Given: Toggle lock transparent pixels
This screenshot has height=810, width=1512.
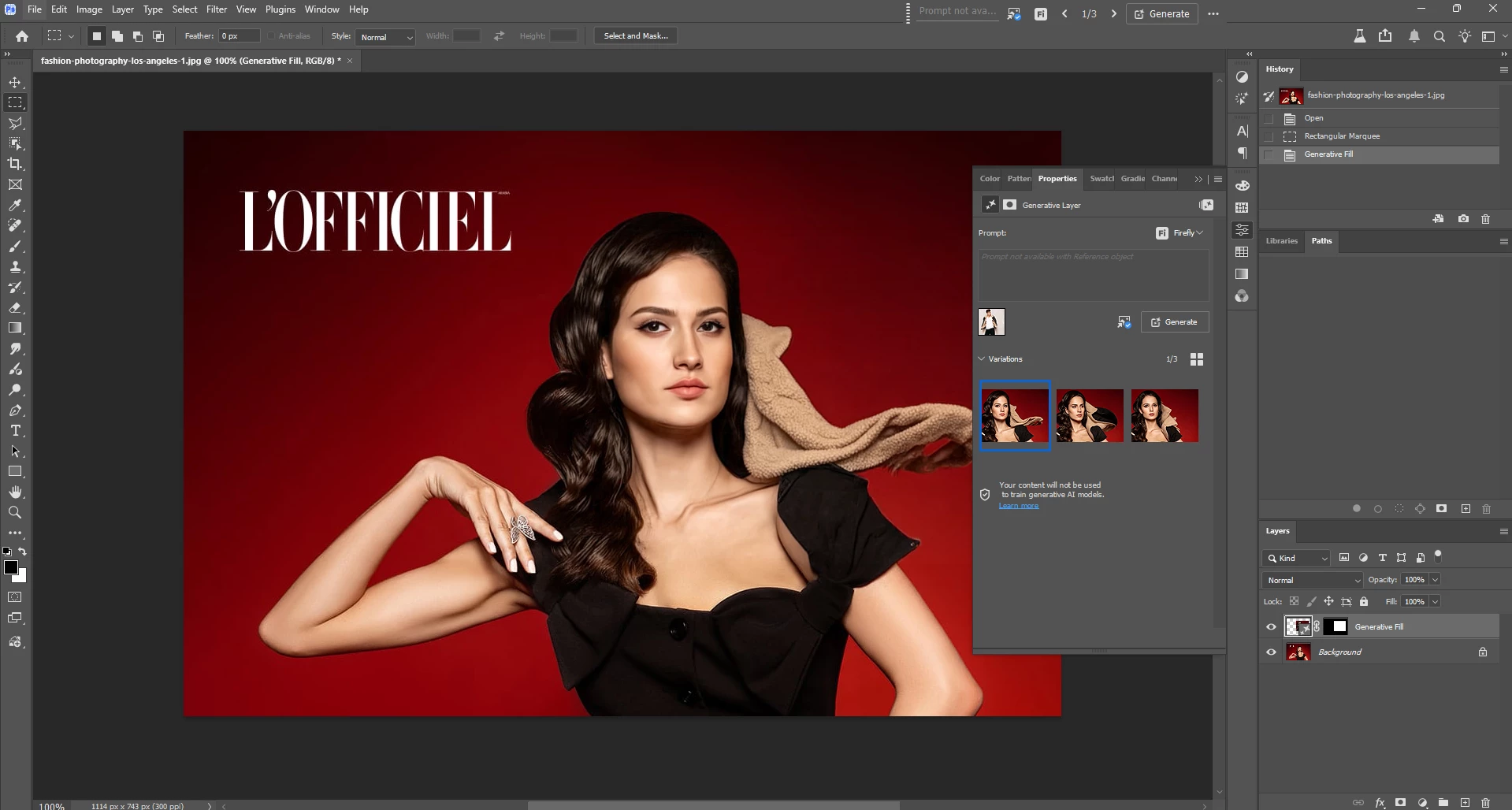Looking at the screenshot, I should [1294, 602].
